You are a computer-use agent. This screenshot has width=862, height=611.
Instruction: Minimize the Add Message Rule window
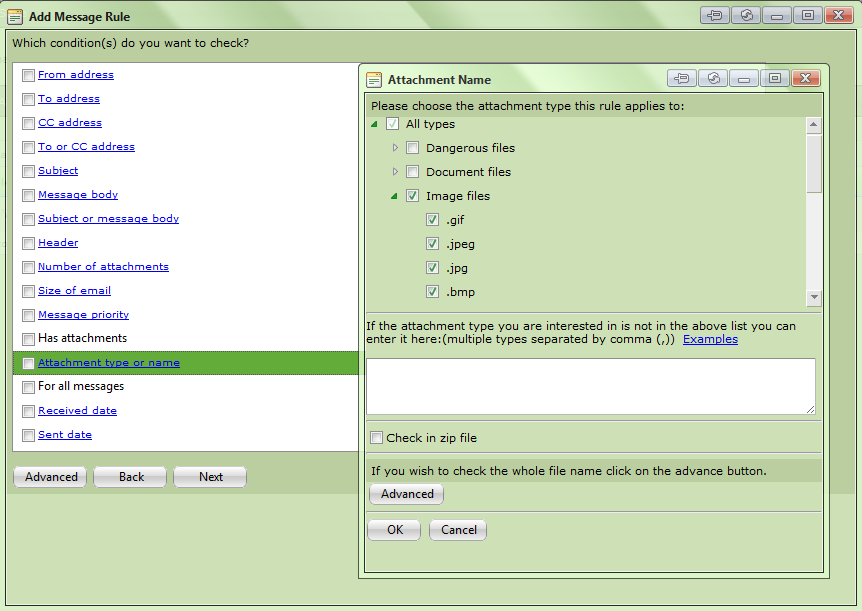(x=777, y=15)
